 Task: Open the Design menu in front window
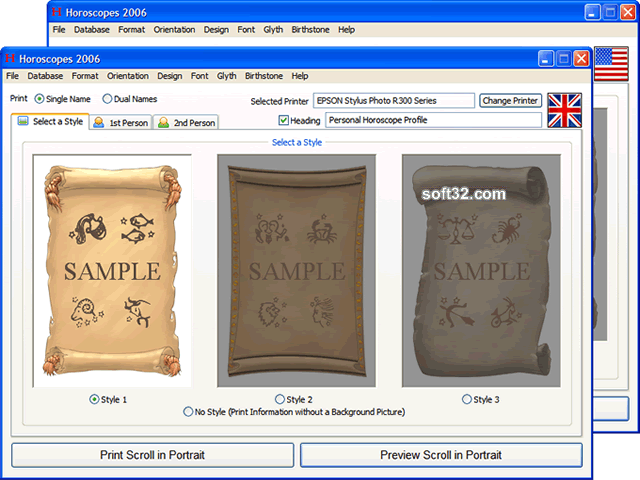coord(170,76)
